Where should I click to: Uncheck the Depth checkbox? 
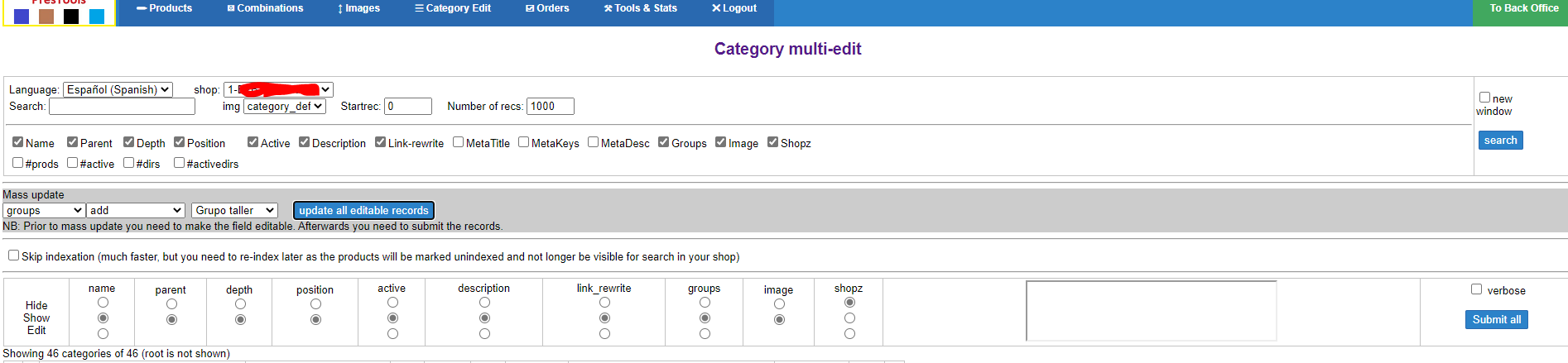click(128, 142)
